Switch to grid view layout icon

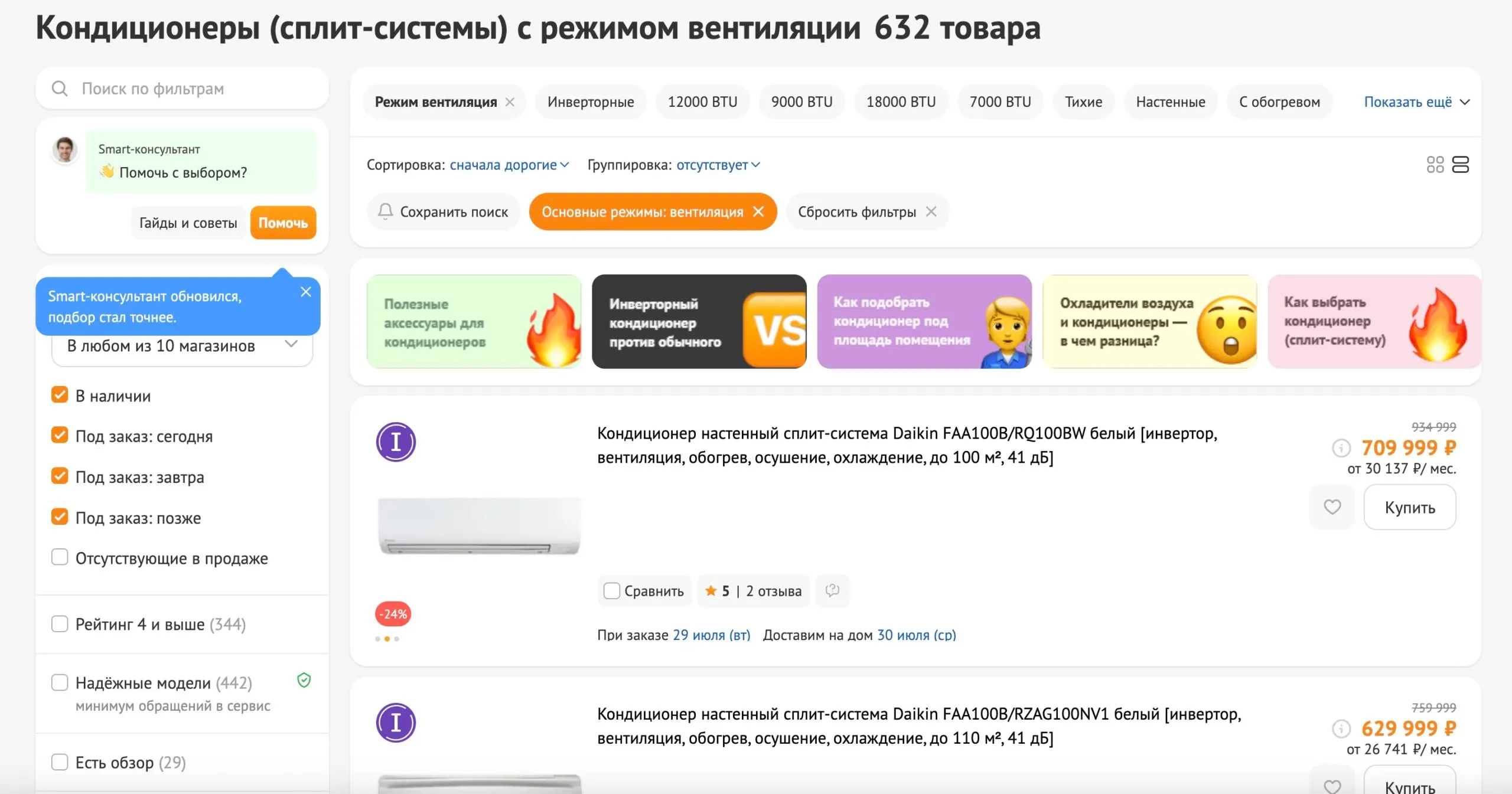coord(1435,165)
